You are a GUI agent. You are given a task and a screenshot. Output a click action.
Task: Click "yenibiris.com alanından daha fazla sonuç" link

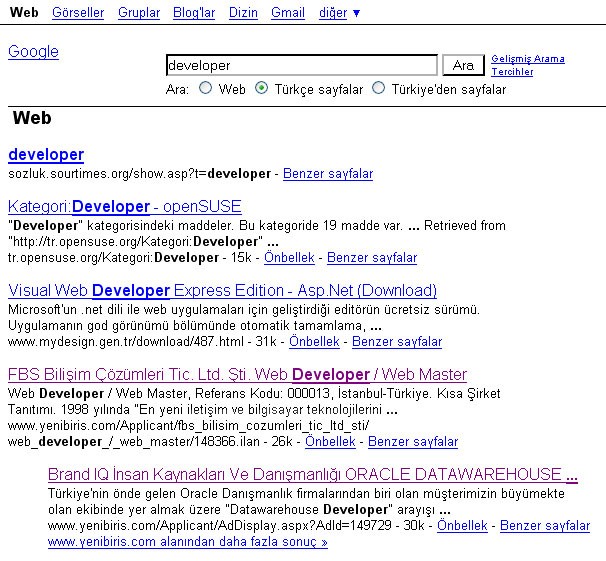point(187,542)
